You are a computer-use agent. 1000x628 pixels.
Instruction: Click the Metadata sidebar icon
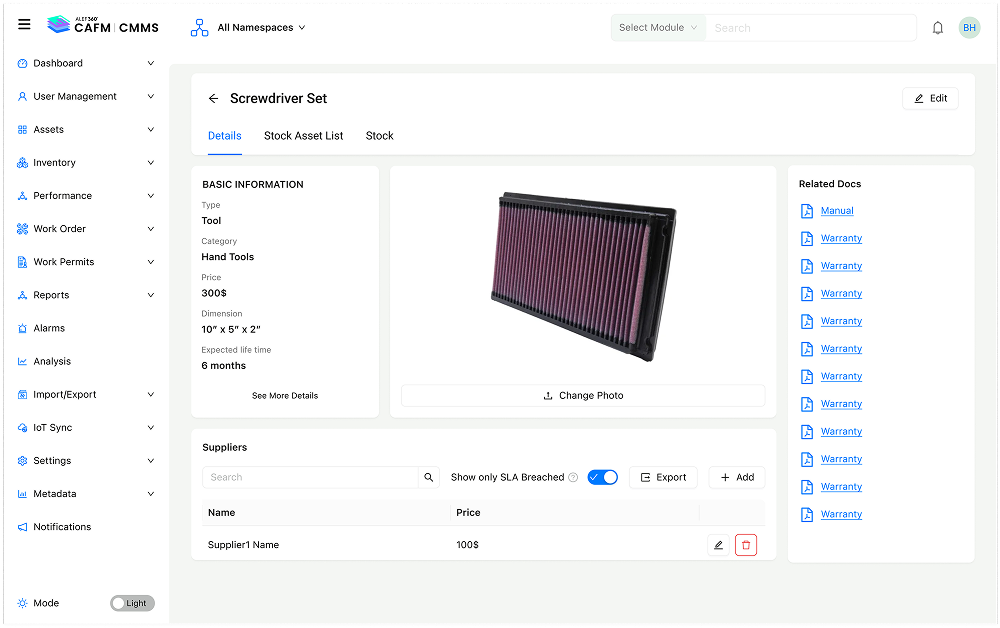pos(22,494)
